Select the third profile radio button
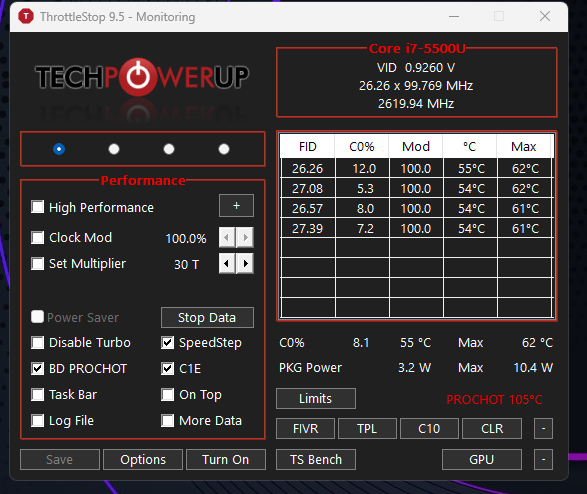The height and width of the screenshot is (494, 587). click(169, 149)
